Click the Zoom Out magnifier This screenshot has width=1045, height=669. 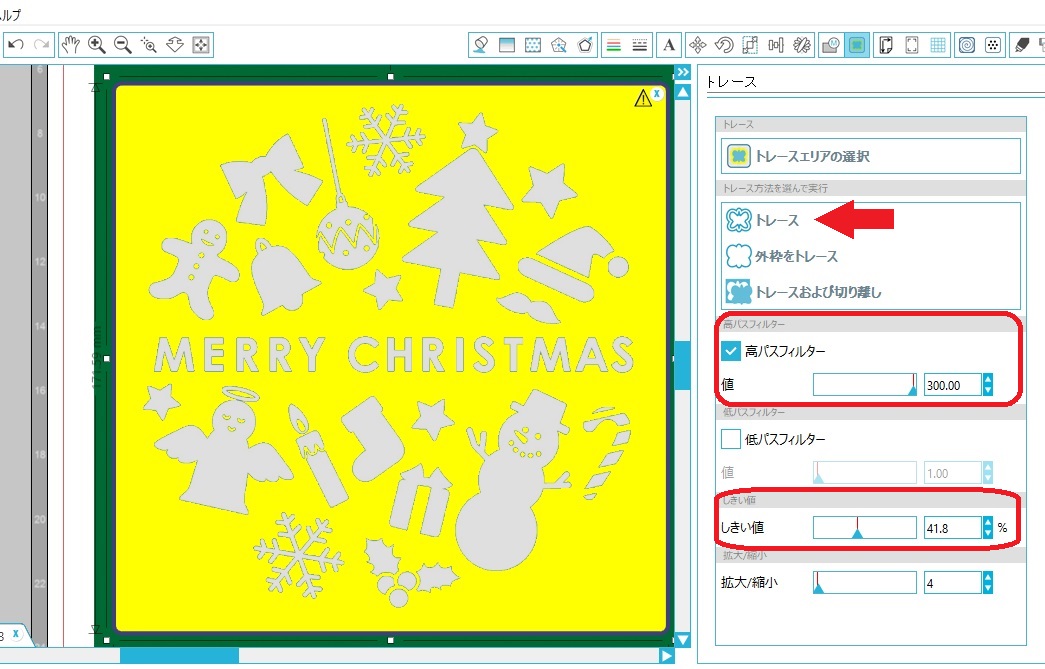(x=123, y=44)
